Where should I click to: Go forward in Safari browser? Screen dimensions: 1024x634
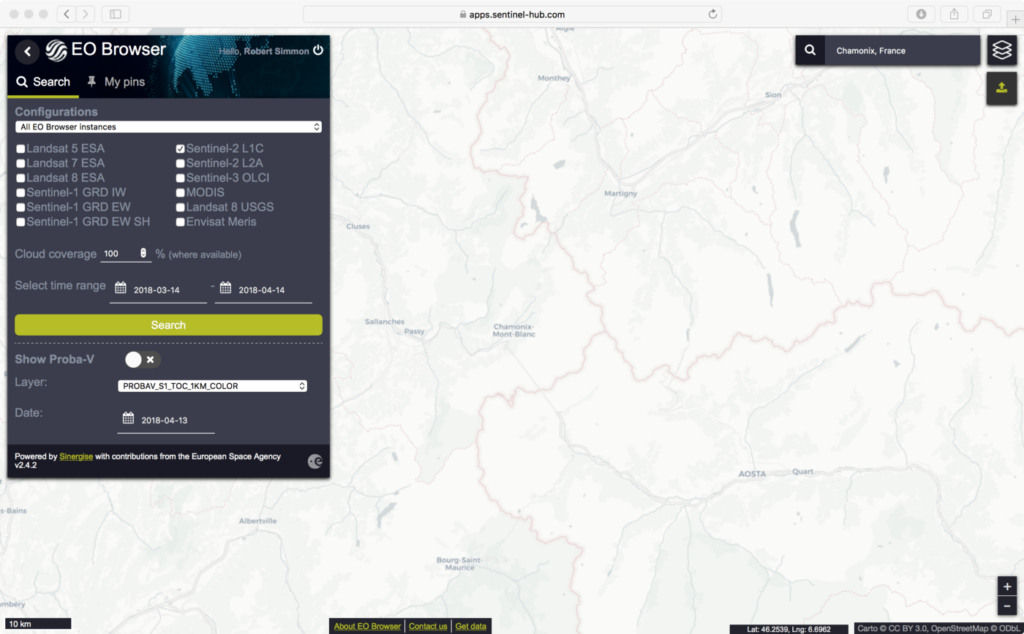86,14
